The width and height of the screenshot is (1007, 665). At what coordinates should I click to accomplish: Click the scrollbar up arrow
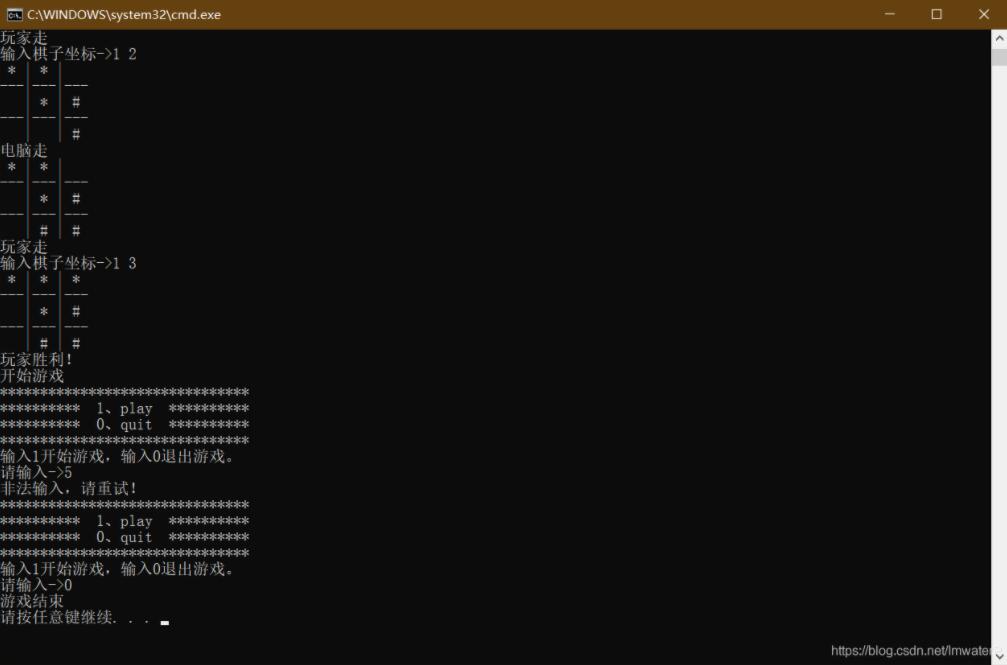(999, 38)
